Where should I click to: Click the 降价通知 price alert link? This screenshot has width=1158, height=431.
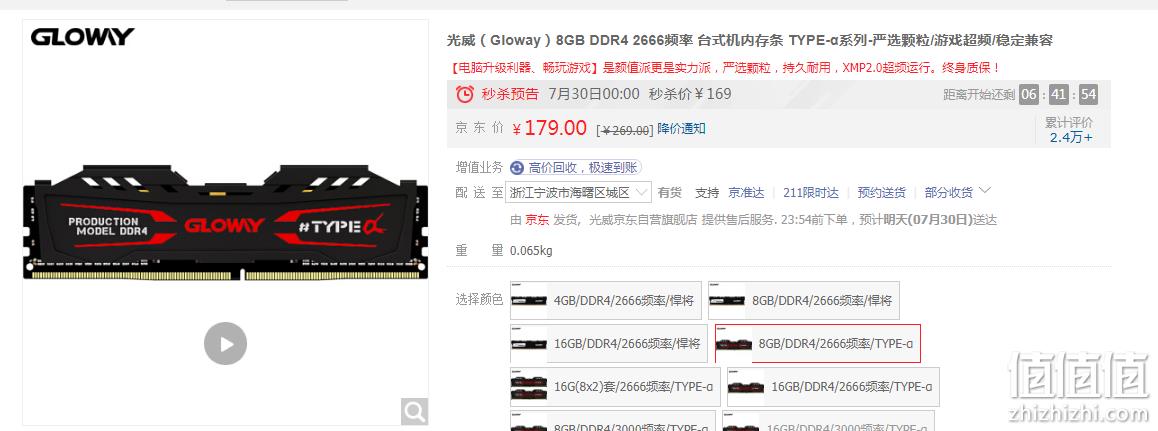(682, 128)
